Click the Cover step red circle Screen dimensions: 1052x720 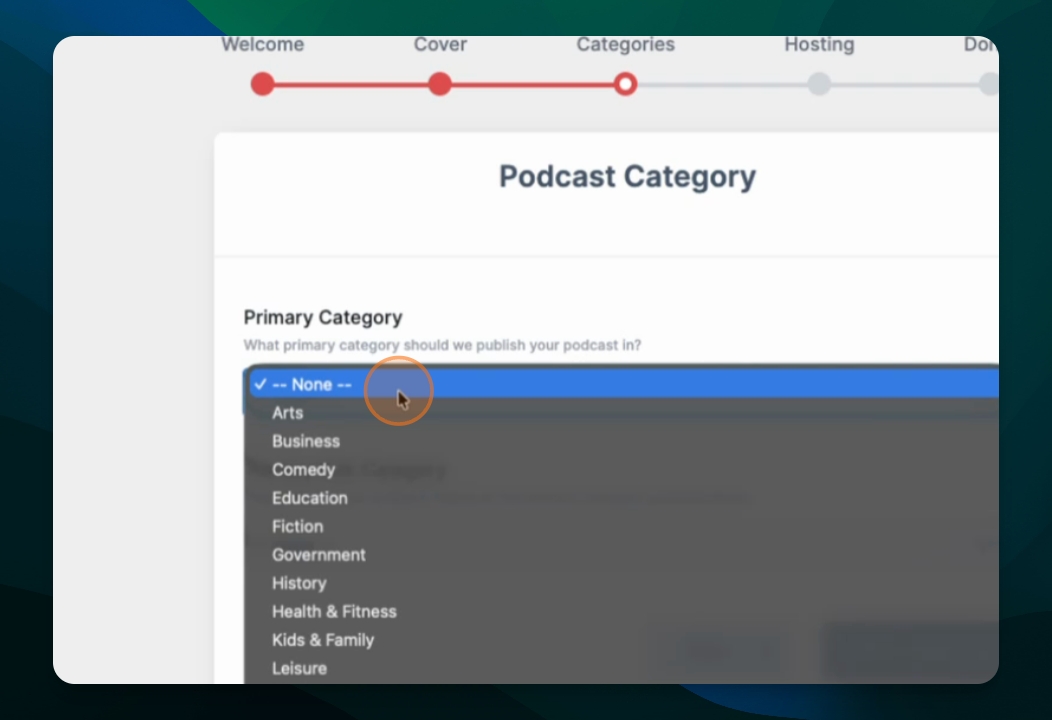(x=439, y=85)
